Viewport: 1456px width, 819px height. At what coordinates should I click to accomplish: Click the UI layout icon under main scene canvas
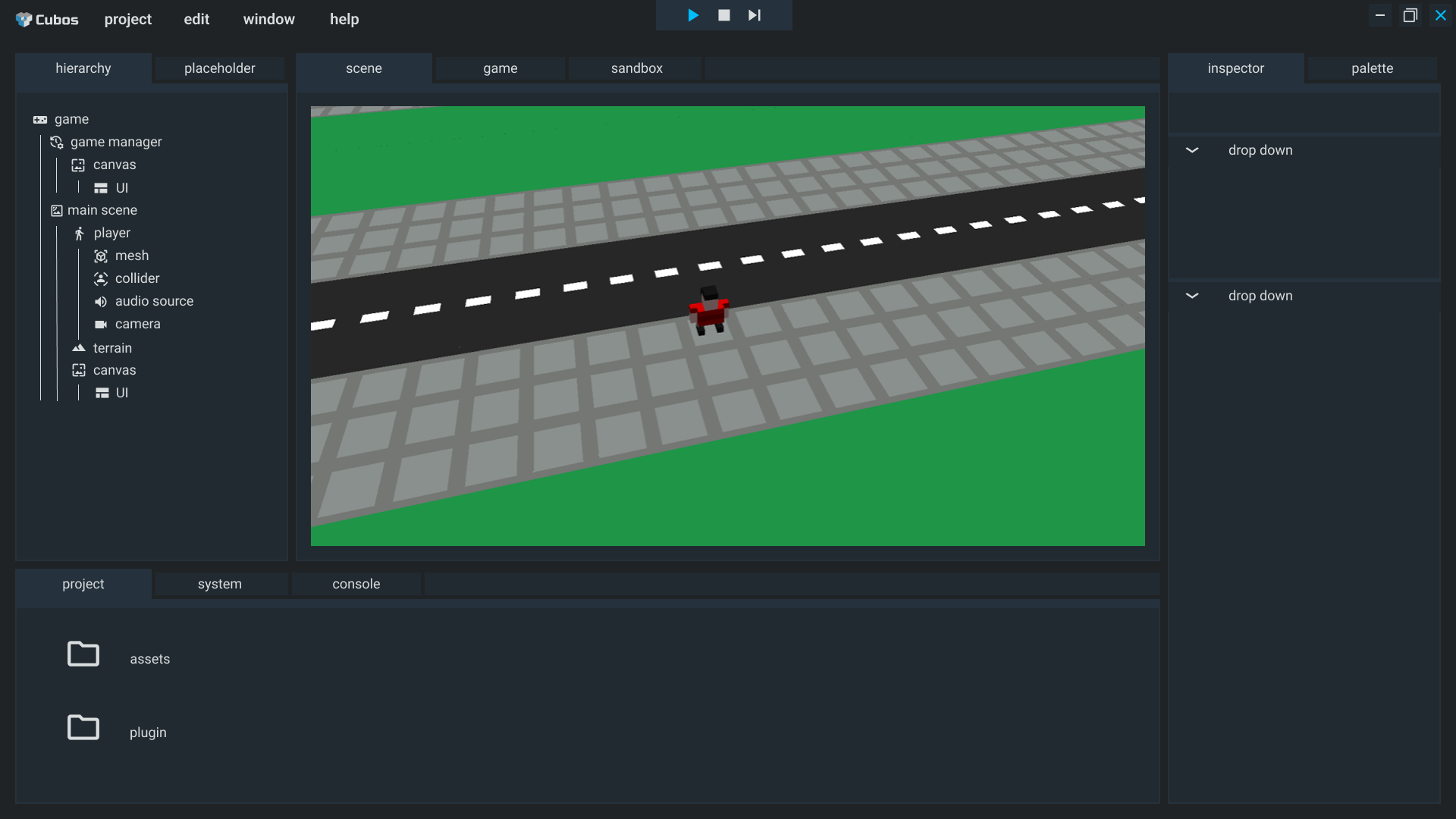[x=102, y=393]
